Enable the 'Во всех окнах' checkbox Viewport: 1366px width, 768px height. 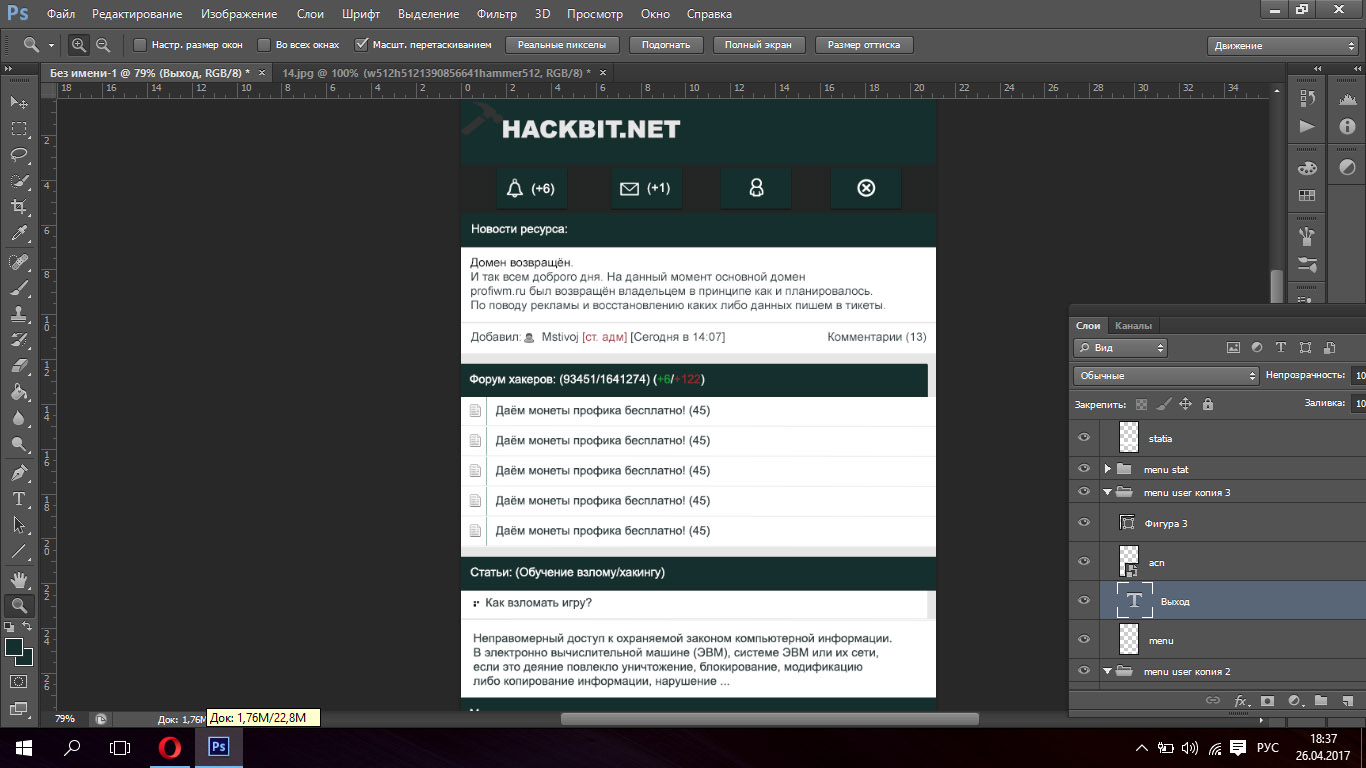pos(264,45)
